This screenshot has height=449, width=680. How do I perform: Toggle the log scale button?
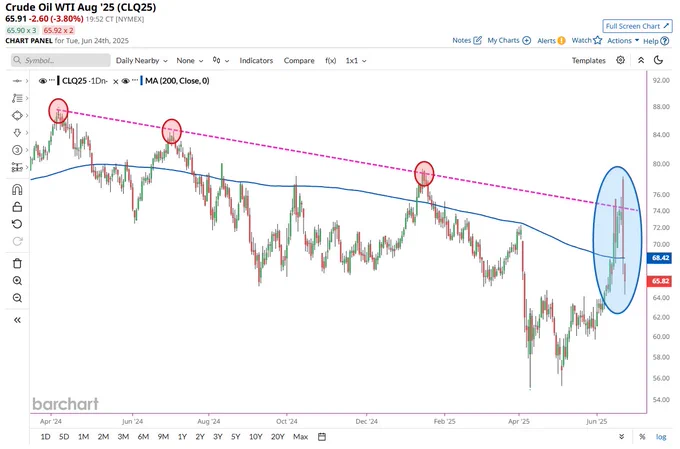pyautogui.click(x=661, y=436)
